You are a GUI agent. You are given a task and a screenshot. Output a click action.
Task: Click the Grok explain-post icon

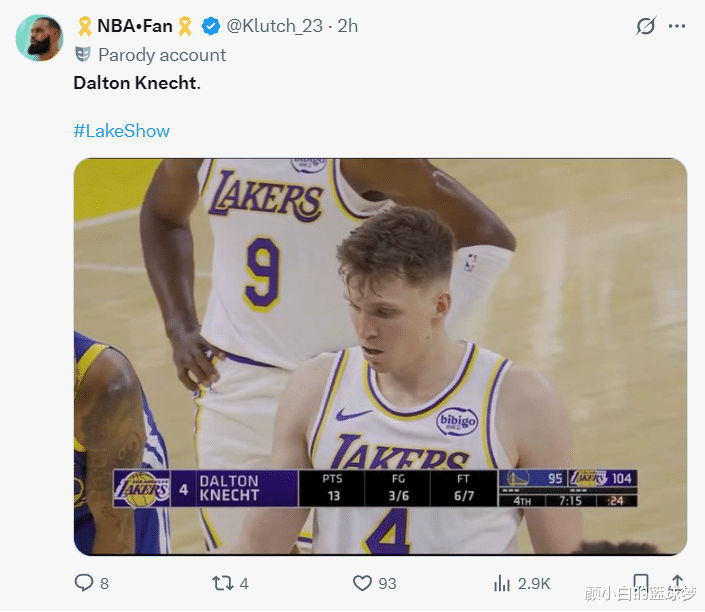646,26
